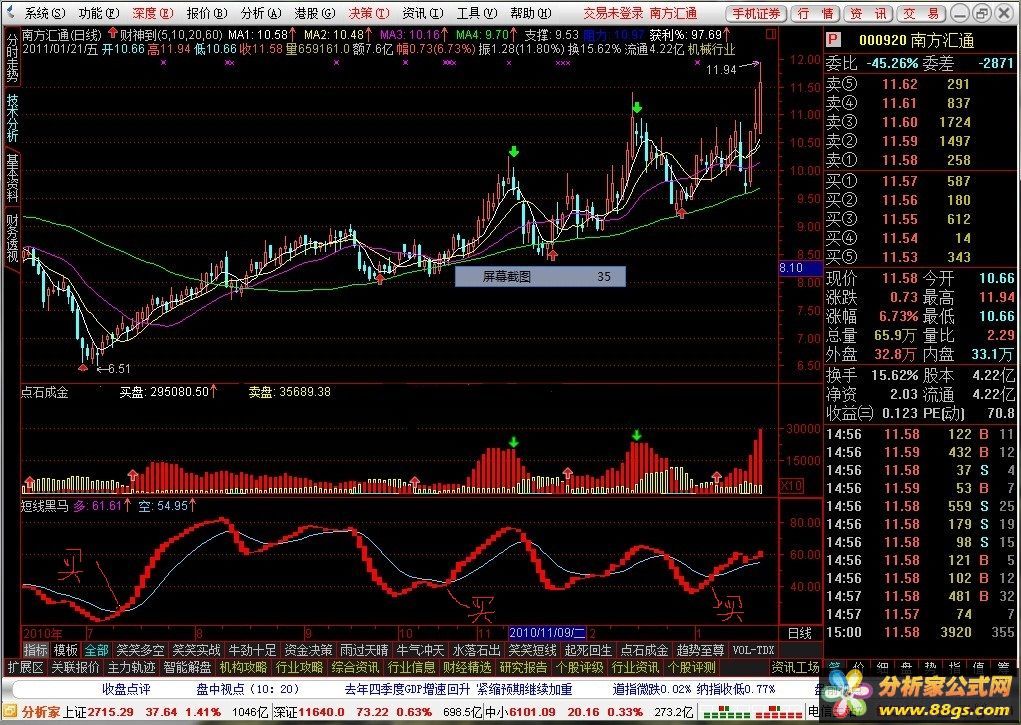Screen dimensions: 1021x725
Task: Open the 资讯工场 tab
Action: [x=795, y=668]
